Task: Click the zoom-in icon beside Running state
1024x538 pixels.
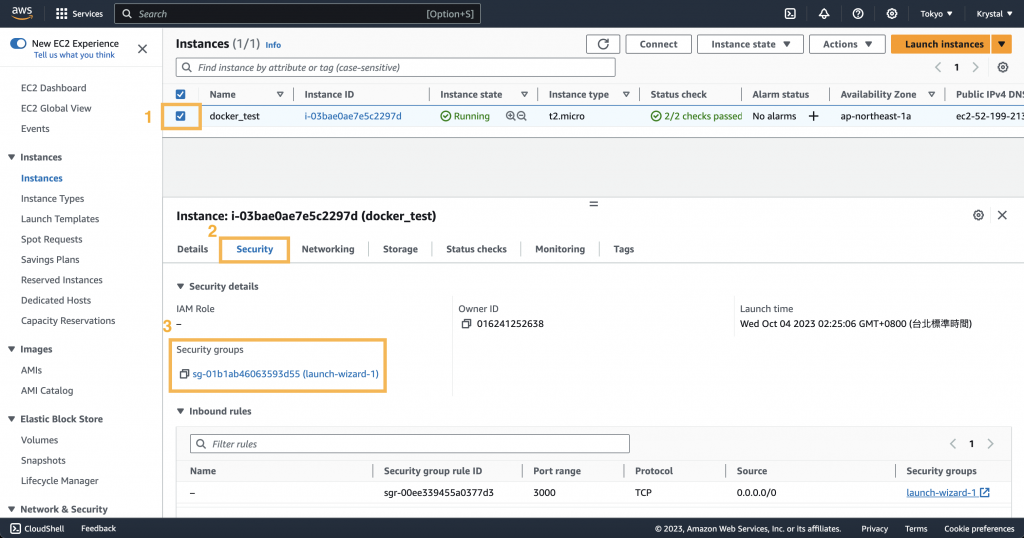Action: point(511,116)
